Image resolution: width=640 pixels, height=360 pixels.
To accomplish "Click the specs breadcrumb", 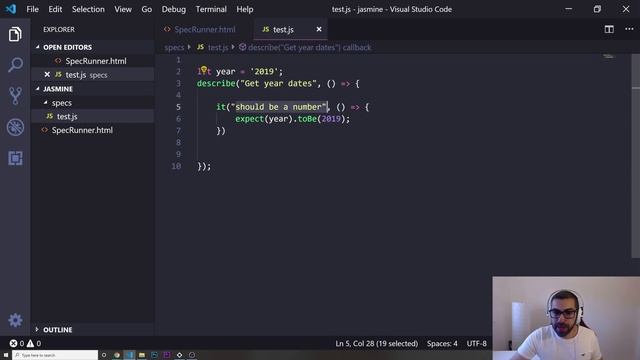I will pos(174,47).
